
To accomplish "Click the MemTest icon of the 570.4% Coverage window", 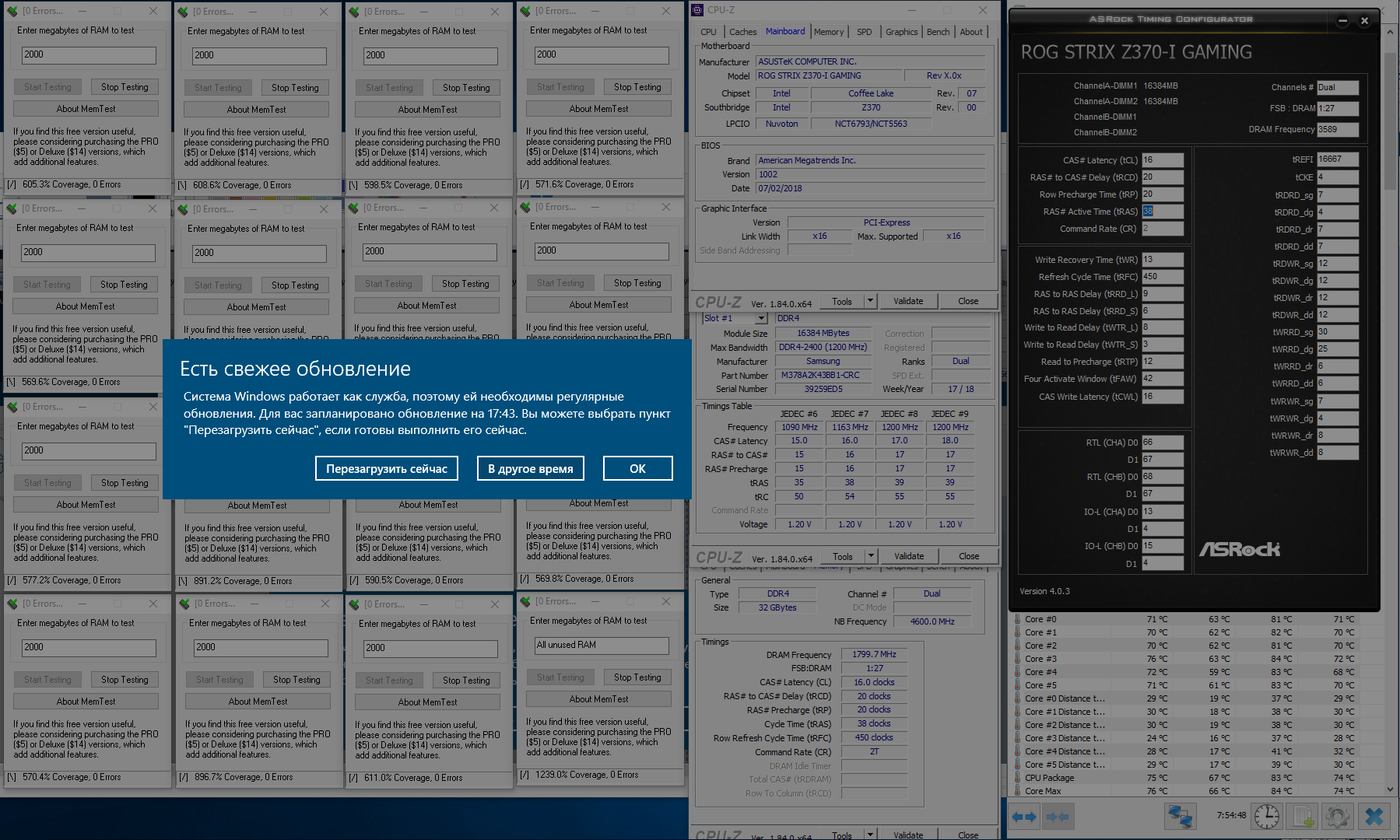I will point(12,604).
